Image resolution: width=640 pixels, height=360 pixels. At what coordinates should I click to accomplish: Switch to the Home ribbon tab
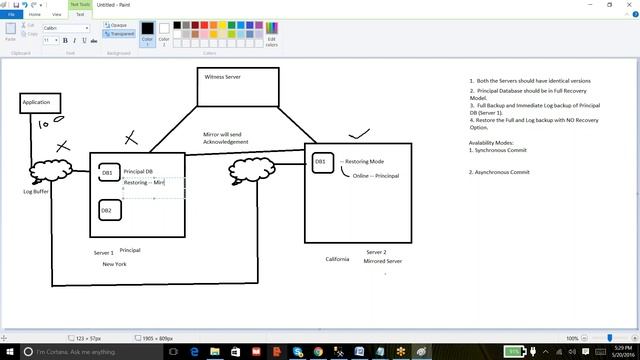coord(35,14)
